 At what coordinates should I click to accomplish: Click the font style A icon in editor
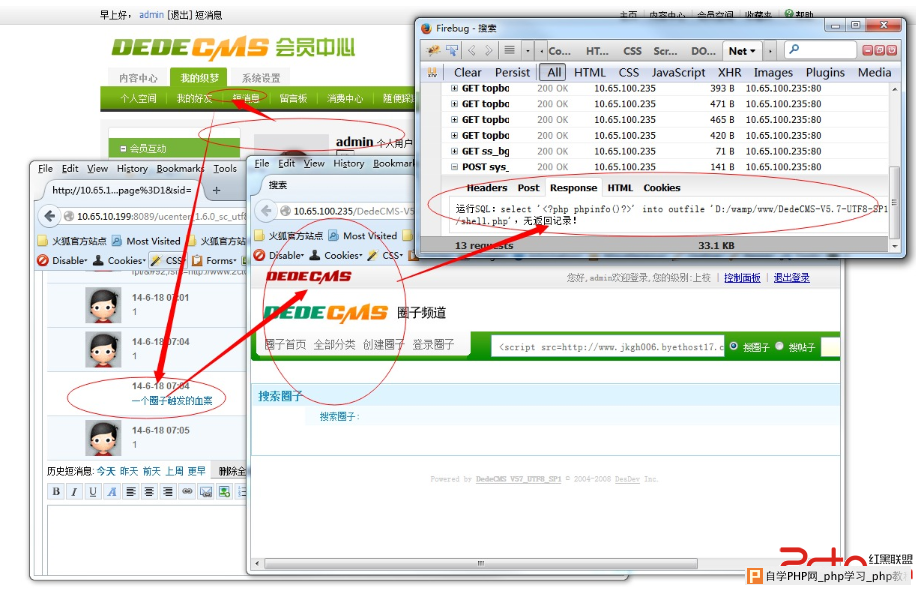(x=112, y=492)
